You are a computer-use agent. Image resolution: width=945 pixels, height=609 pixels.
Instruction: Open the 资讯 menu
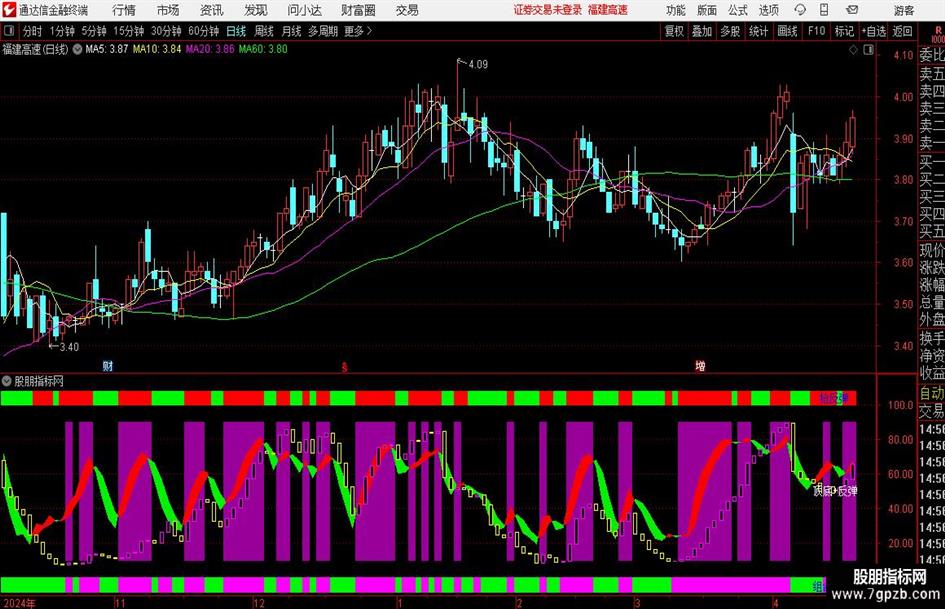(212, 10)
